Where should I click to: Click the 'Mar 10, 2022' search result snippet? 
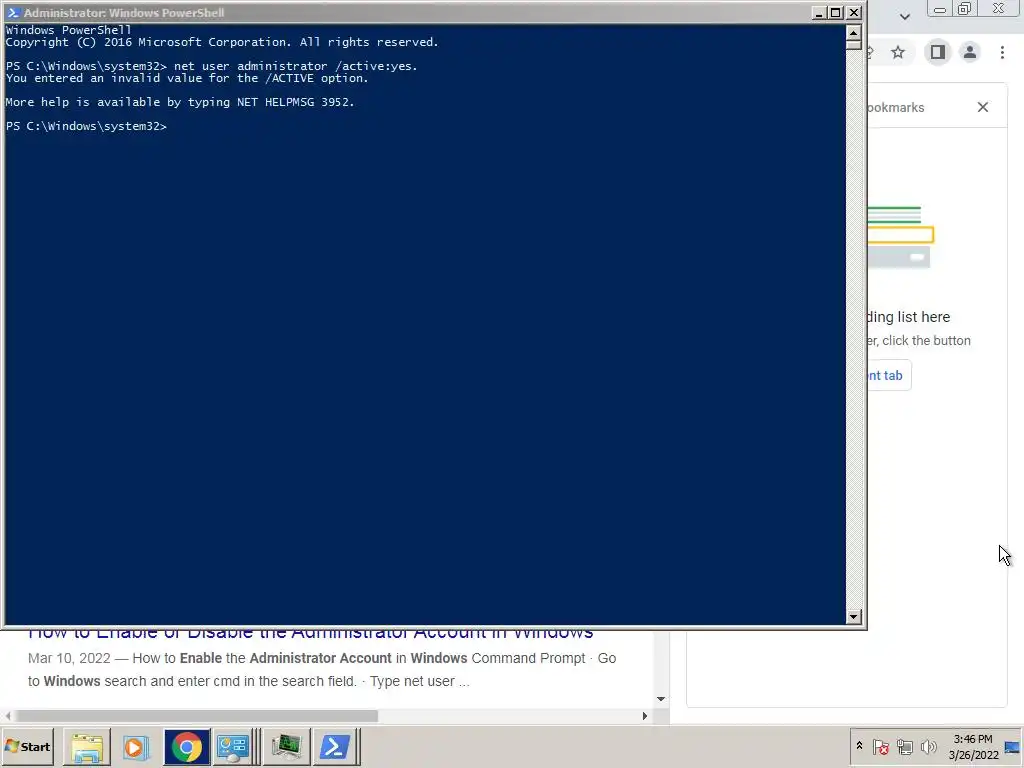(x=322, y=669)
